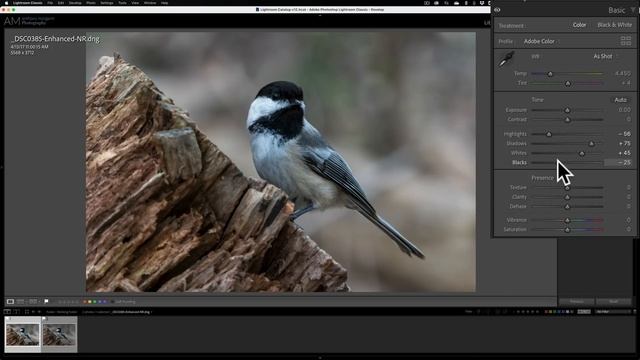
Task: Click the white flag icon in toolbar
Action: pos(46,302)
